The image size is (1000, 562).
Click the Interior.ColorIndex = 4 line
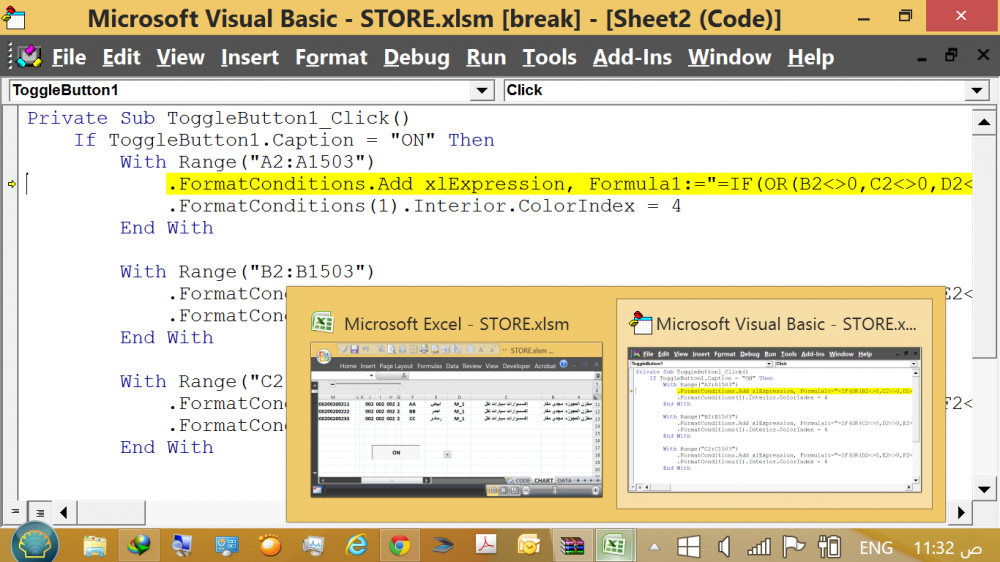(425, 206)
